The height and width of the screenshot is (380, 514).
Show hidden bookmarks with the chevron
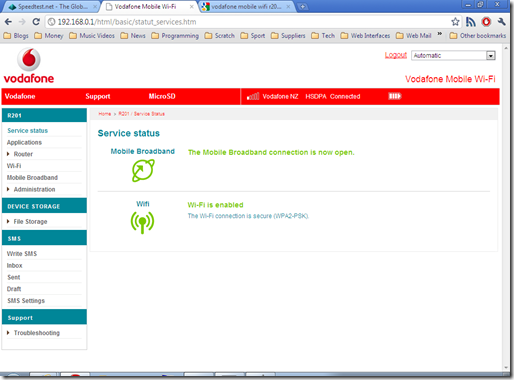tap(440, 34)
